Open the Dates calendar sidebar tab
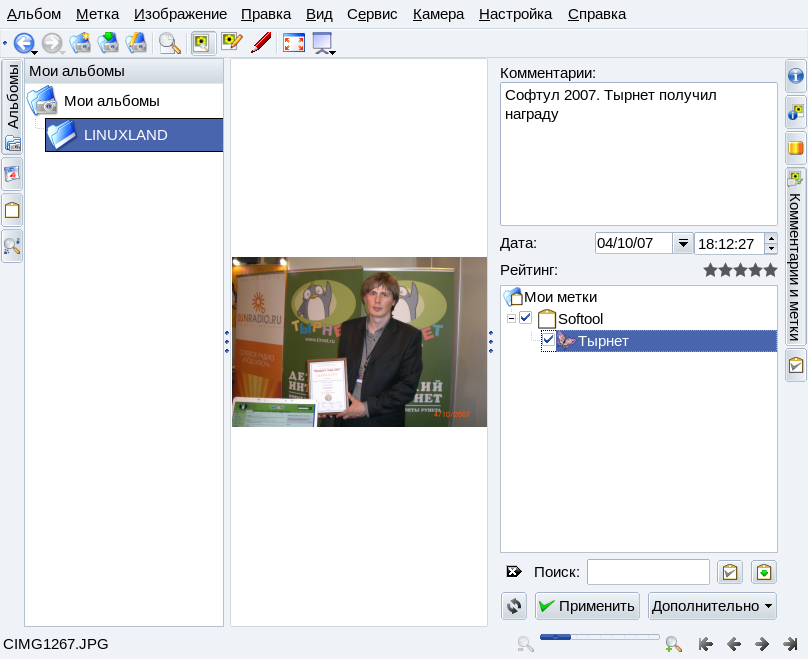 [x=13, y=173]
